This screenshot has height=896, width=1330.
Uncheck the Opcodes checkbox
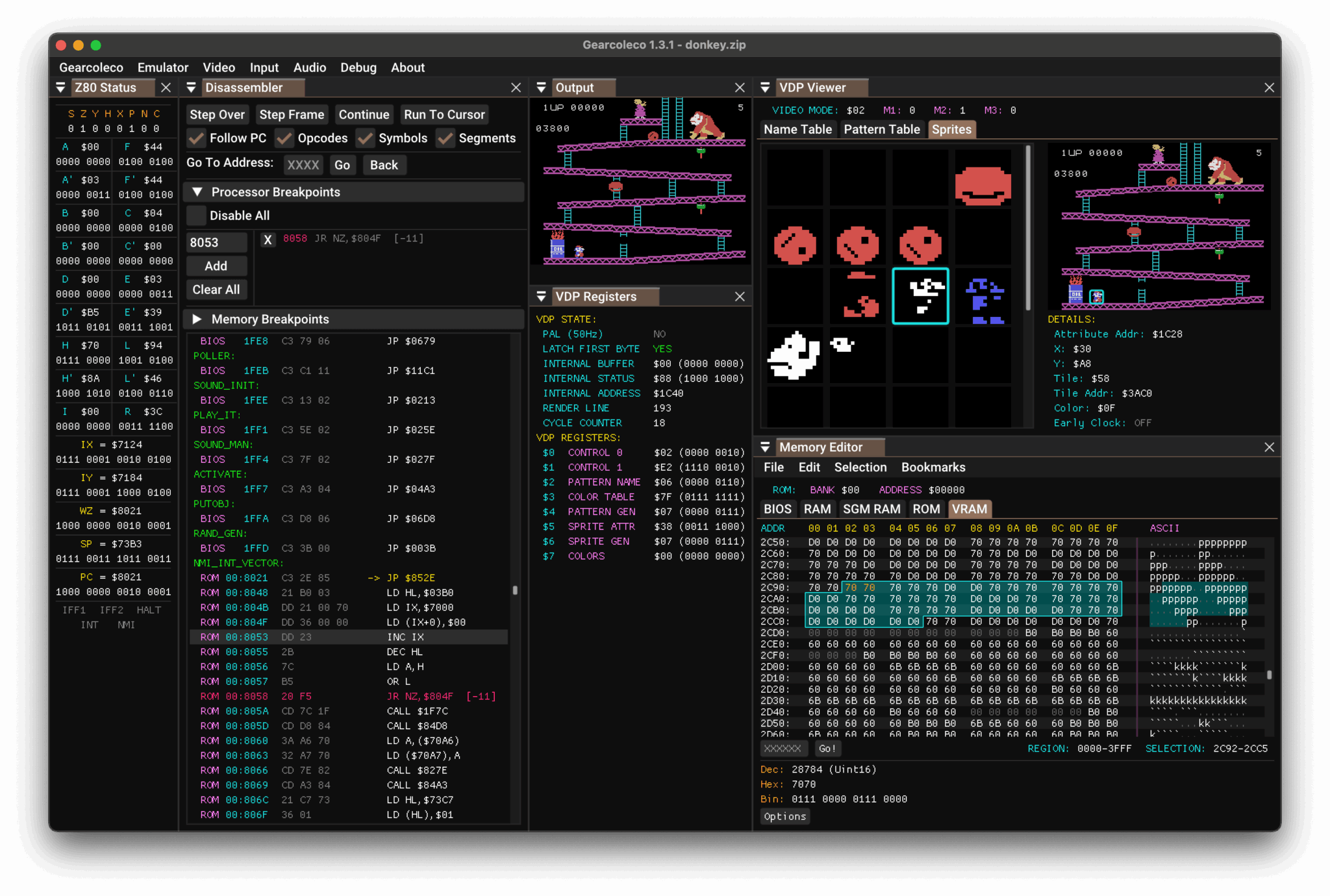click(284, 138)
